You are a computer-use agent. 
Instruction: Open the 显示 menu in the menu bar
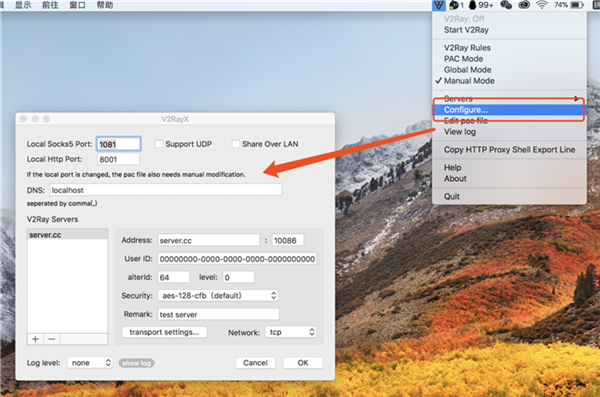(x=23, y=5)
